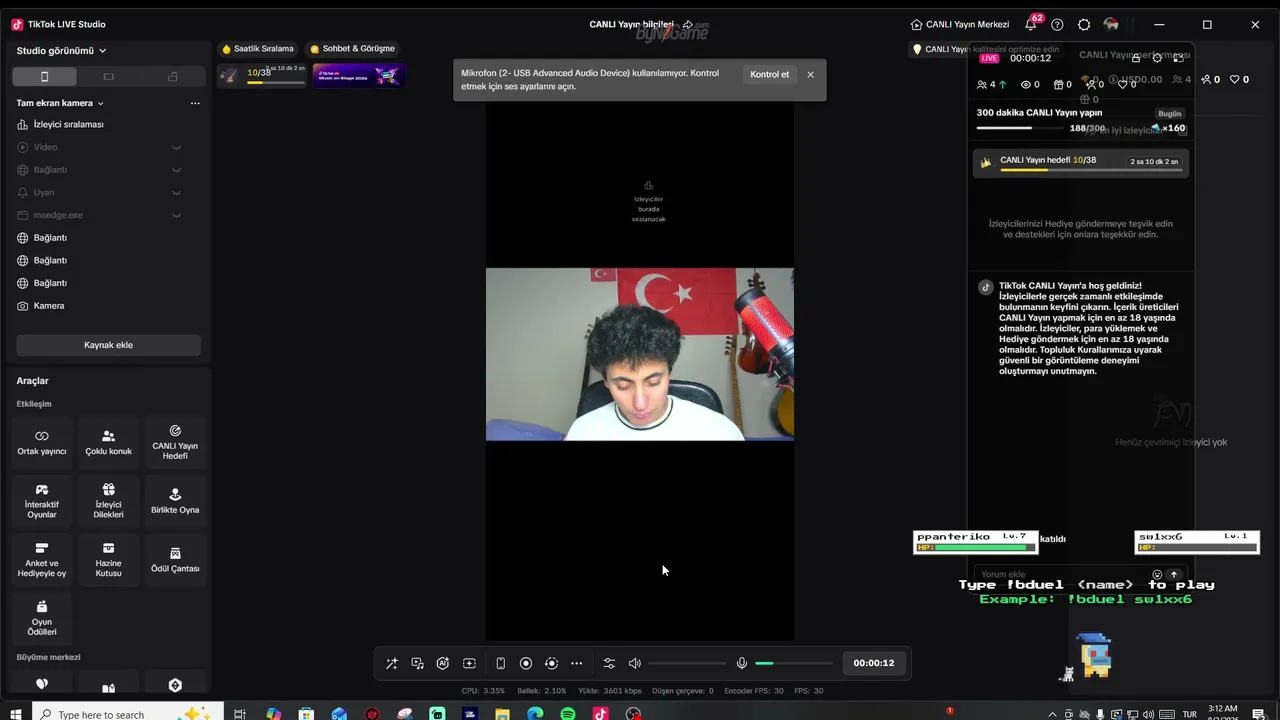The height and width of the screenshot is (720, 1280).
Task: Show the hidden Uyarı source
Action: (x=176, y=192)
